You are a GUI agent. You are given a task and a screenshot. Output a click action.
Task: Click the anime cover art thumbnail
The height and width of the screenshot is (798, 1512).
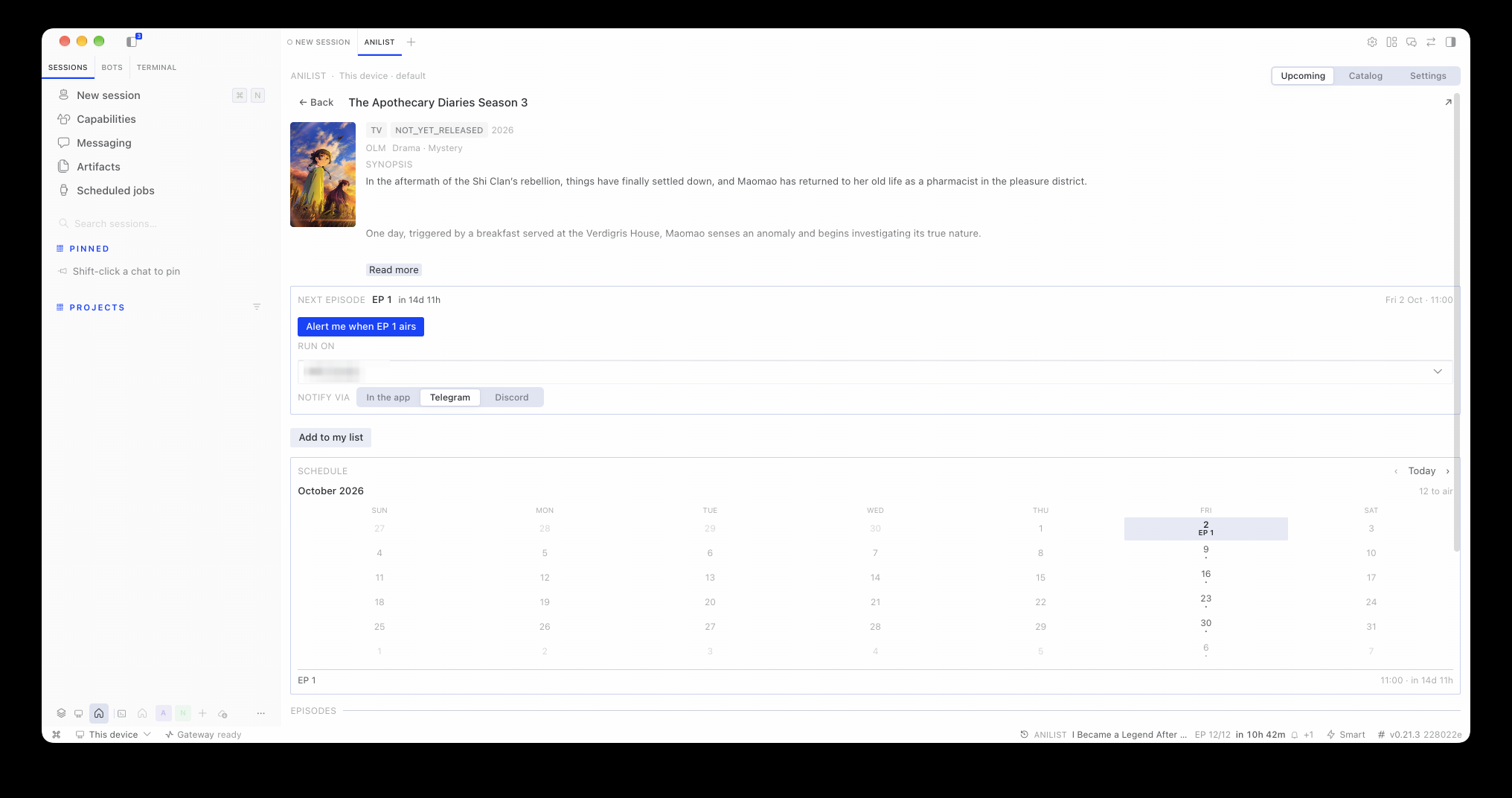click(323, 175)
